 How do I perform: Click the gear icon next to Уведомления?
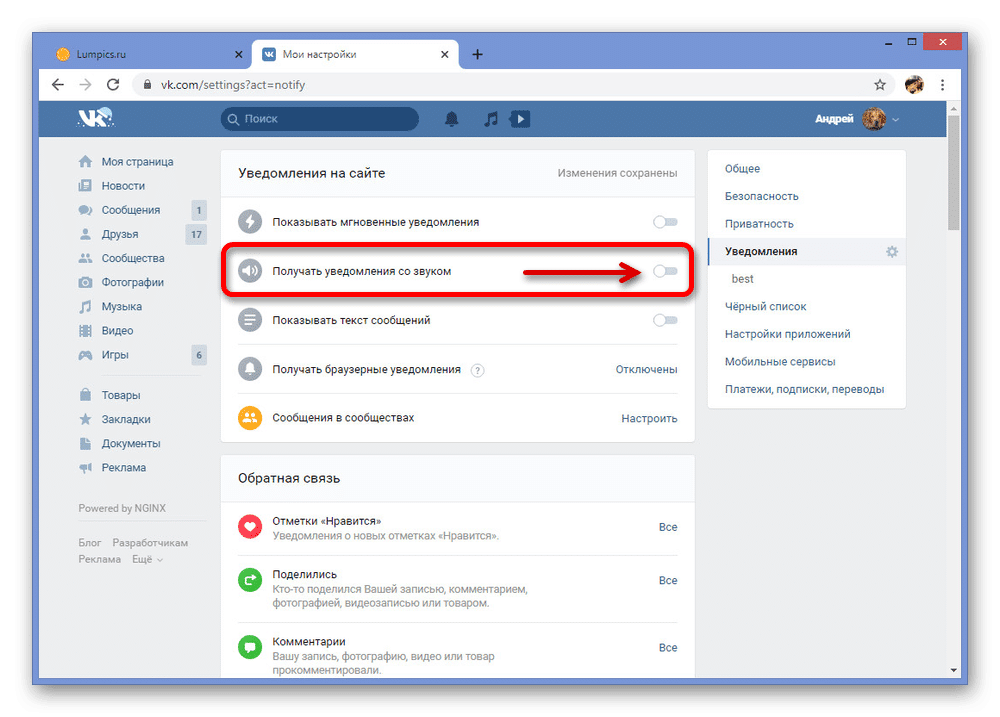[892, 252]
